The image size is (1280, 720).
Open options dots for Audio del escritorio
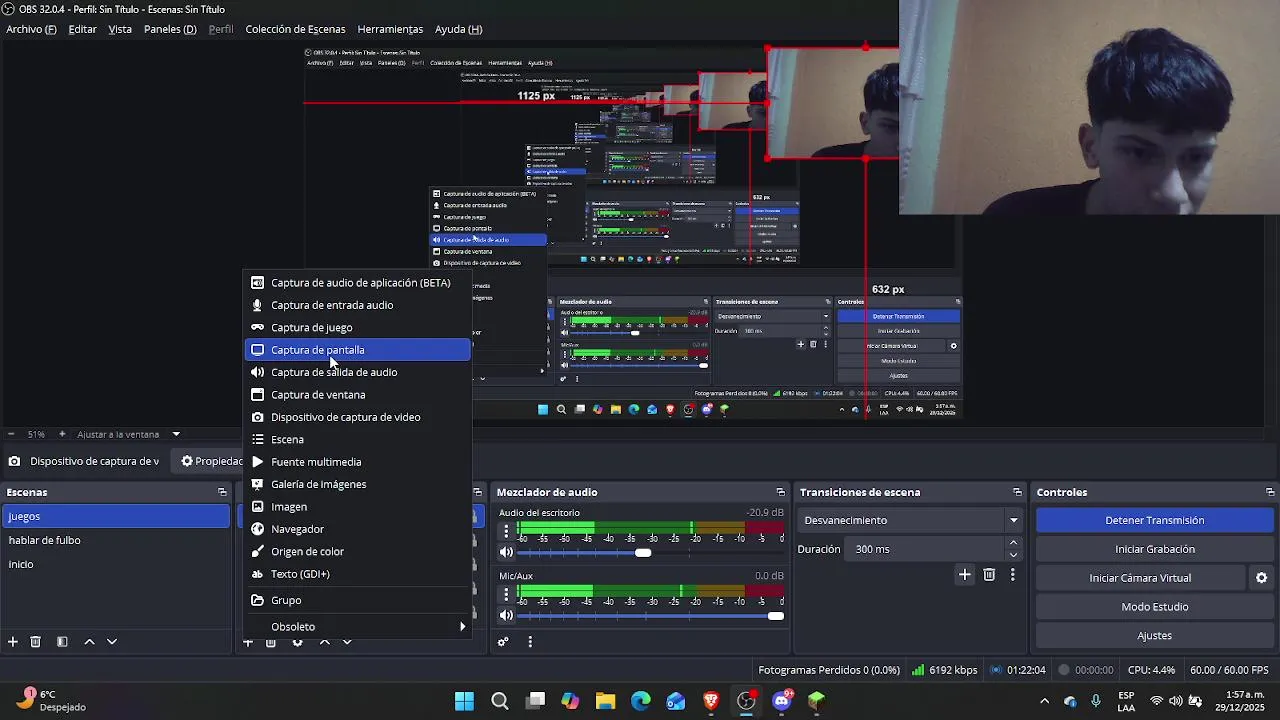[506, 531]
